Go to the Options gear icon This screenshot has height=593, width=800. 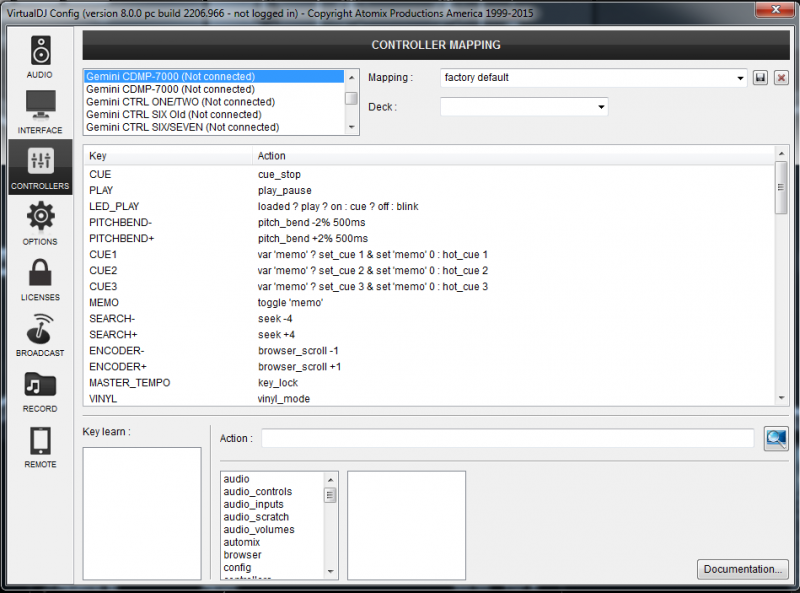(x=40, y=223)
